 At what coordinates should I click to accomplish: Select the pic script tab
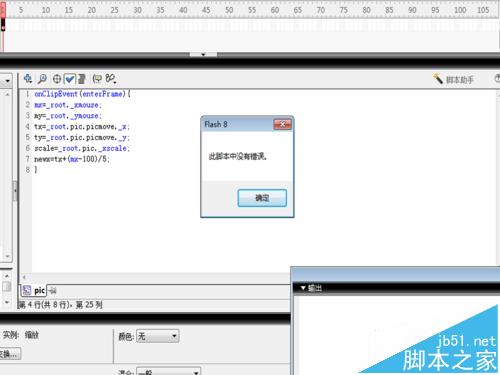33,290
